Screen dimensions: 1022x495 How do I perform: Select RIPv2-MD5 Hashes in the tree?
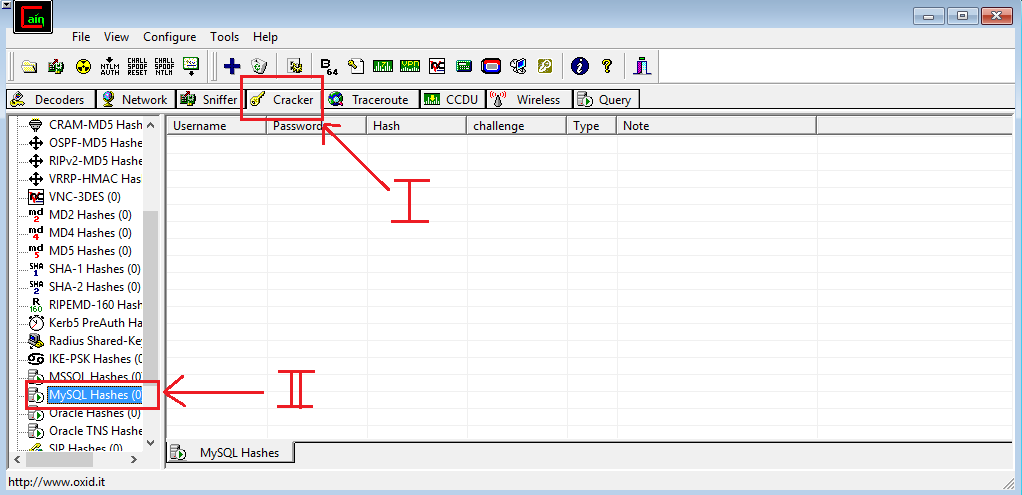95,160
